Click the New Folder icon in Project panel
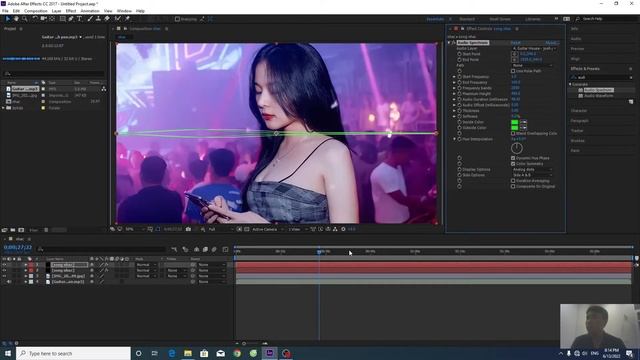640x360 pixels. (x=13, y=230)
